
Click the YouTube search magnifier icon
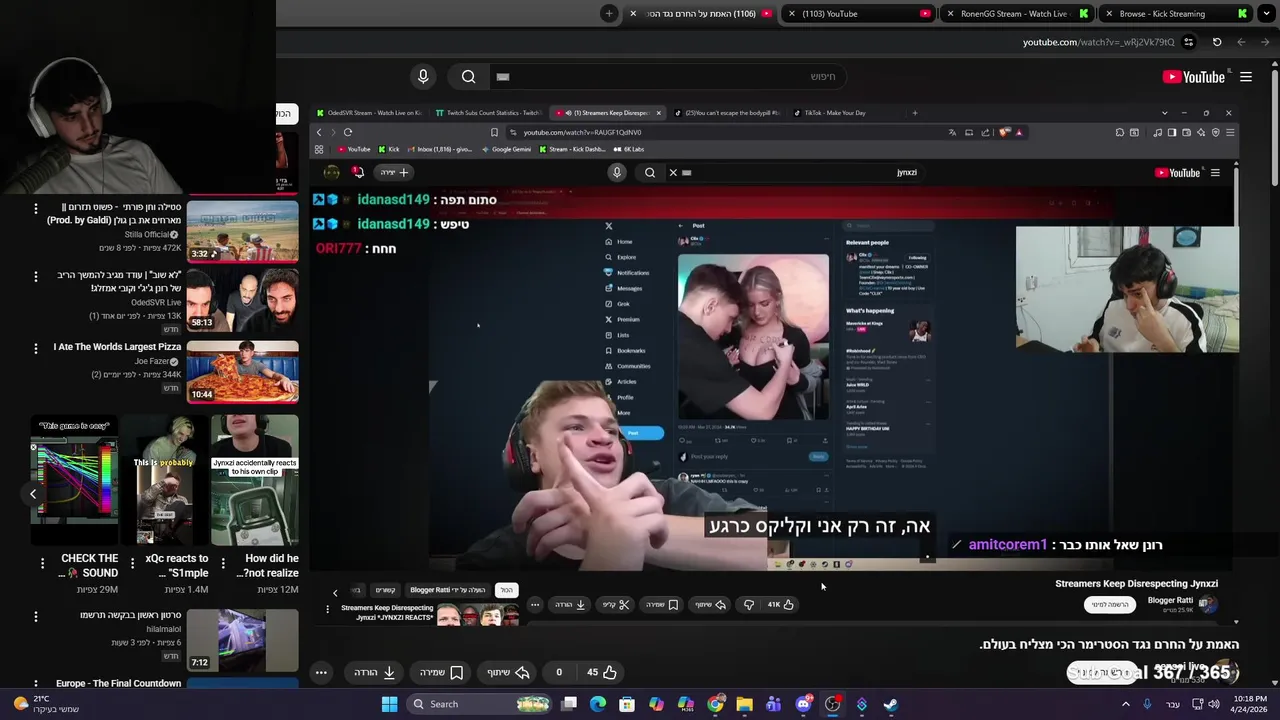click(468, 77)
